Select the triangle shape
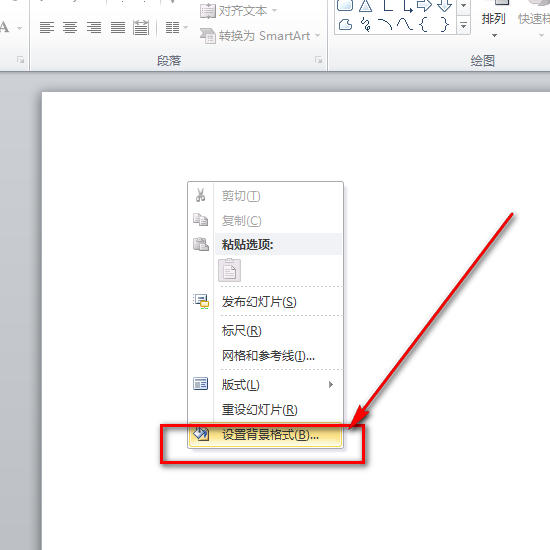The width and height of the screenshot is (550, 550). (365, 6)
